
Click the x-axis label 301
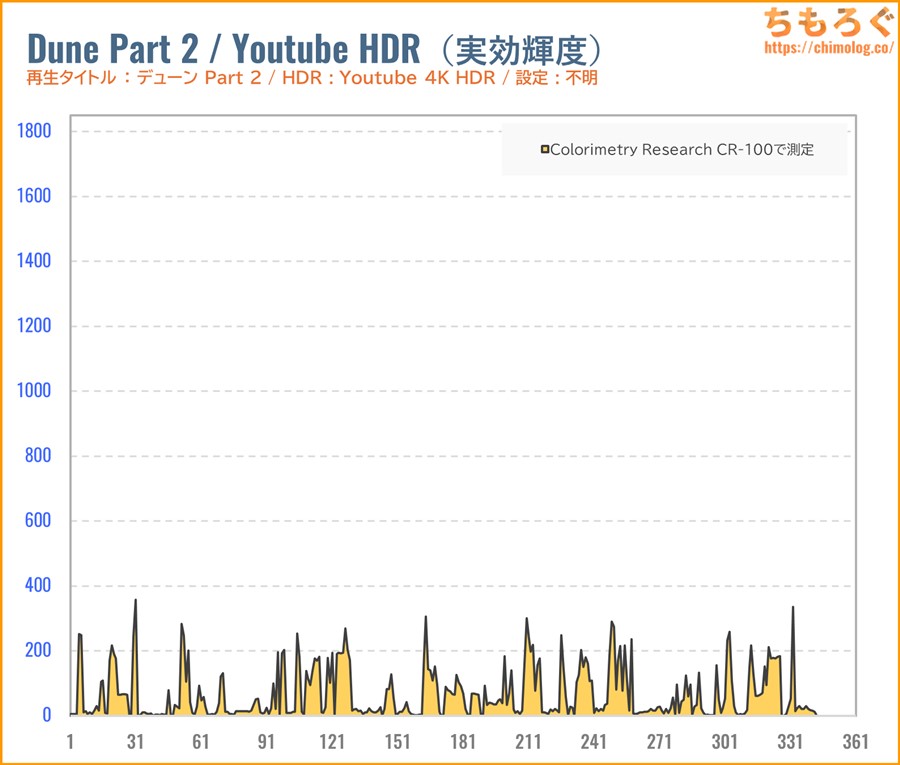[724, 741]
